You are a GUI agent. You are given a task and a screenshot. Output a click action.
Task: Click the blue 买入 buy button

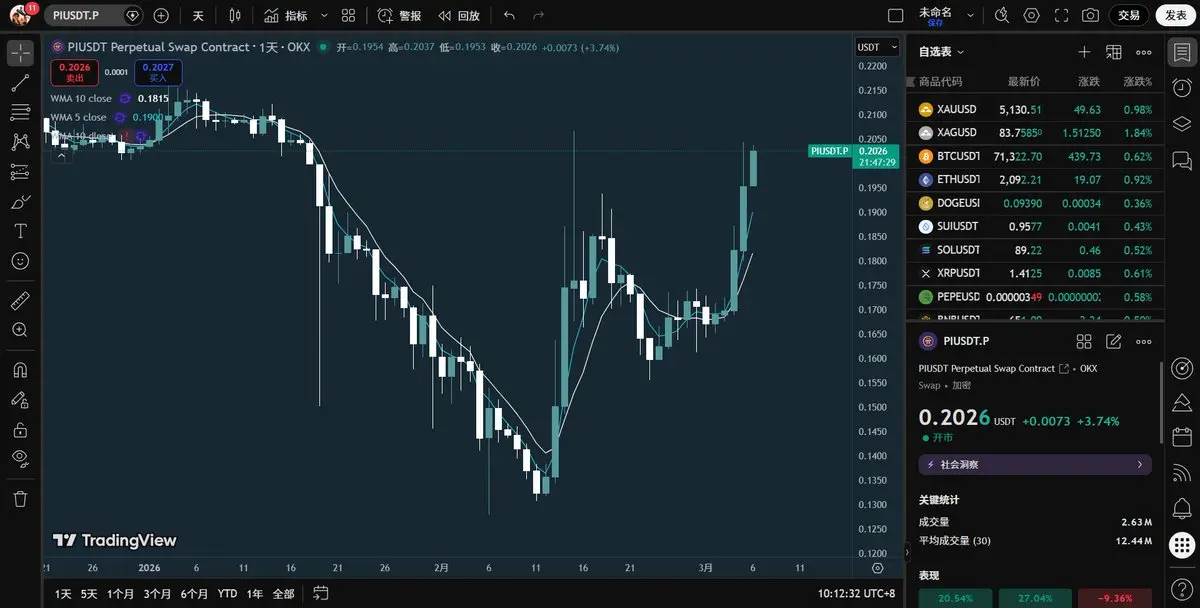[x=158, y=72]
